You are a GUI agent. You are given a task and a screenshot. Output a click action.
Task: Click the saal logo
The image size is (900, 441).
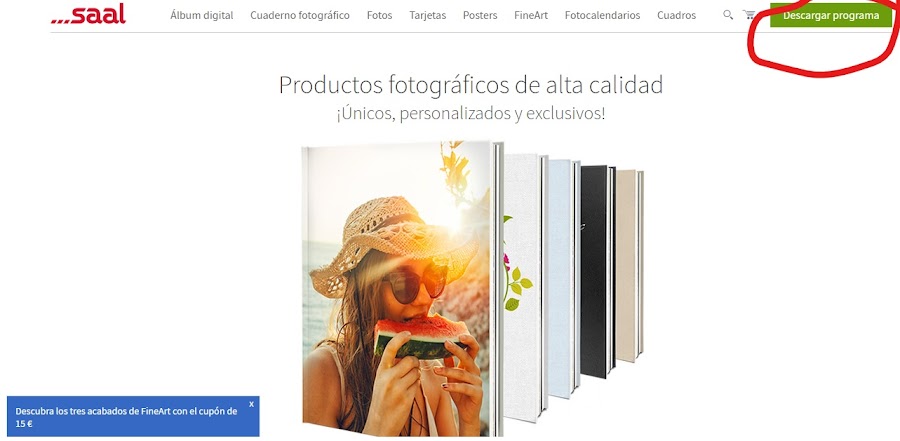coord(88,14)
